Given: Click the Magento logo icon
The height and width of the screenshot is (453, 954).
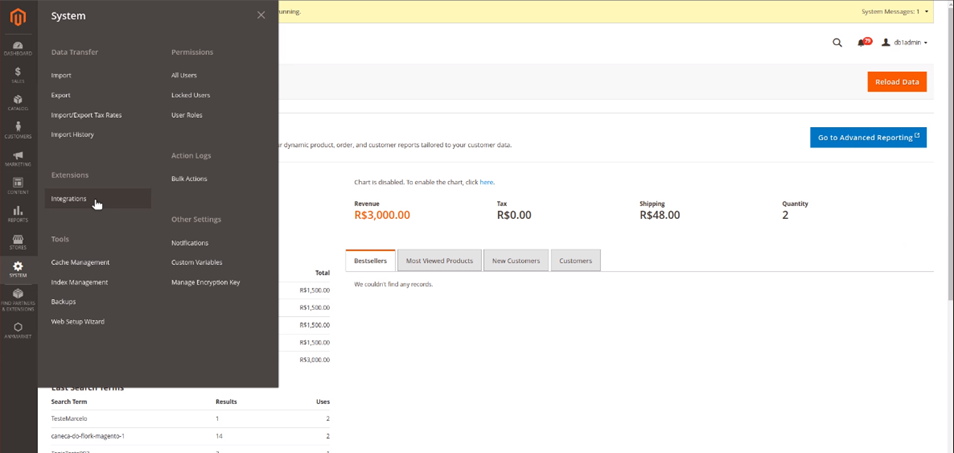Looking at the screenshot, I should click(x=18, y=19).
